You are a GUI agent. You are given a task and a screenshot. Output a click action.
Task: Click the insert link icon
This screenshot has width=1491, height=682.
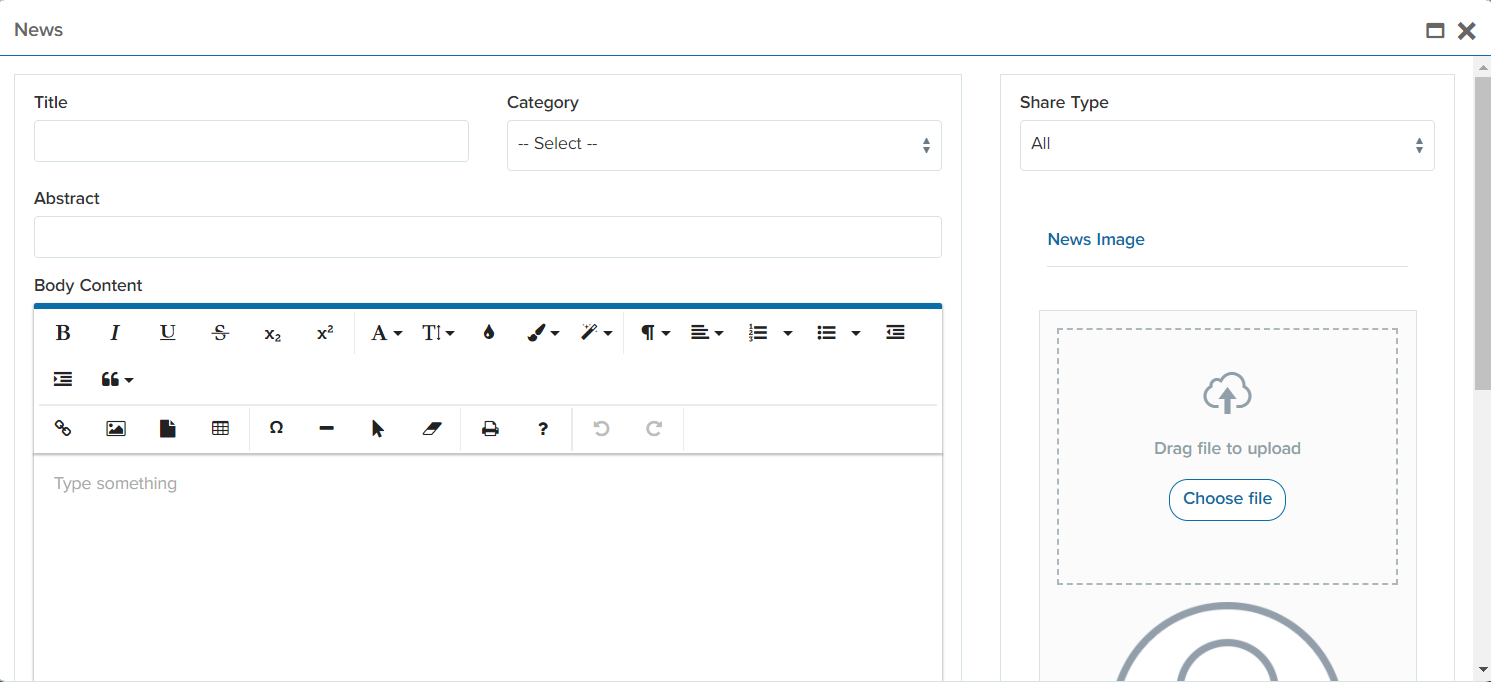tap(63, 428)
